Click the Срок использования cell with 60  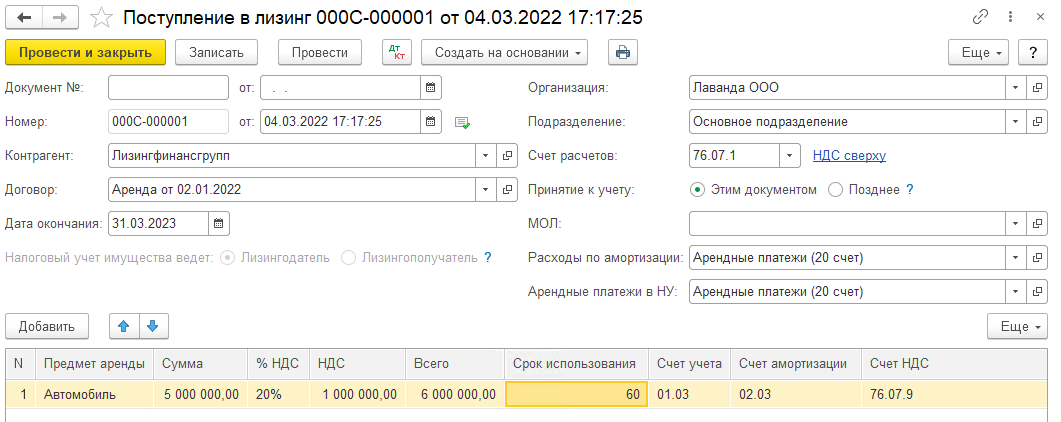[576, 394]
